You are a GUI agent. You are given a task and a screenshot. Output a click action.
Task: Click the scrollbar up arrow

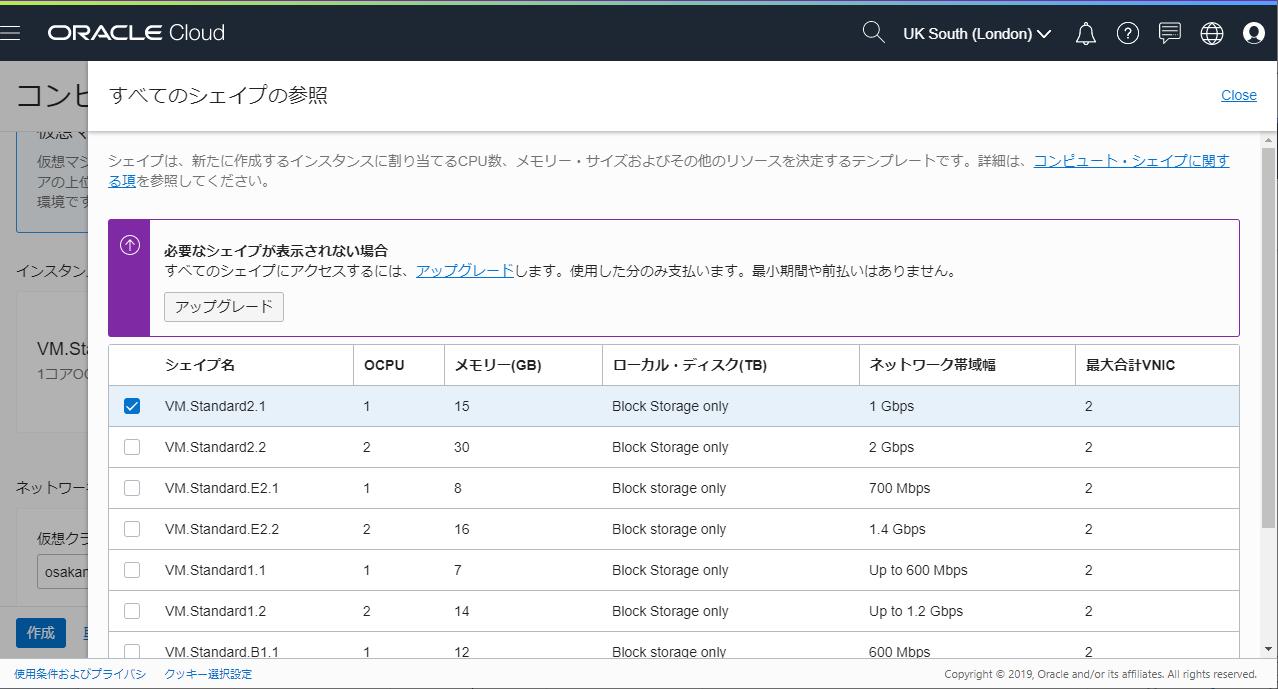(1269, 140)
